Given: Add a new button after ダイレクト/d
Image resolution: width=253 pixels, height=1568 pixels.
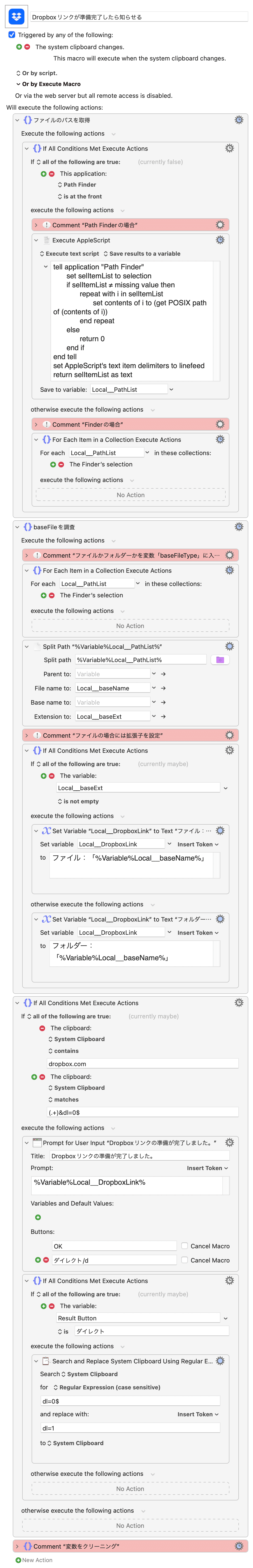Looking at the screenshot, I should click(38, 1260).
